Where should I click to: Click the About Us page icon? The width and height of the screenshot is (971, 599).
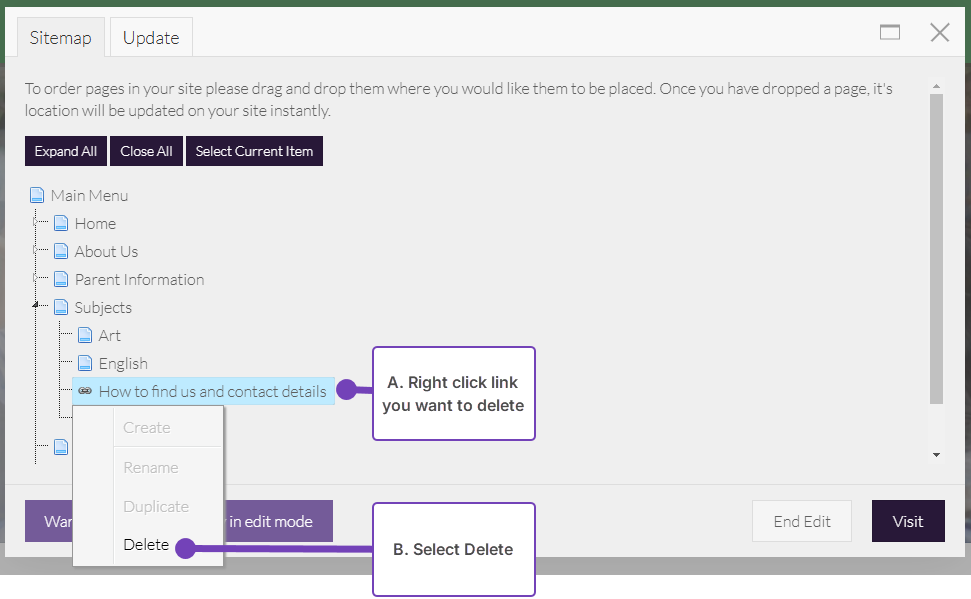pos(61,252)
